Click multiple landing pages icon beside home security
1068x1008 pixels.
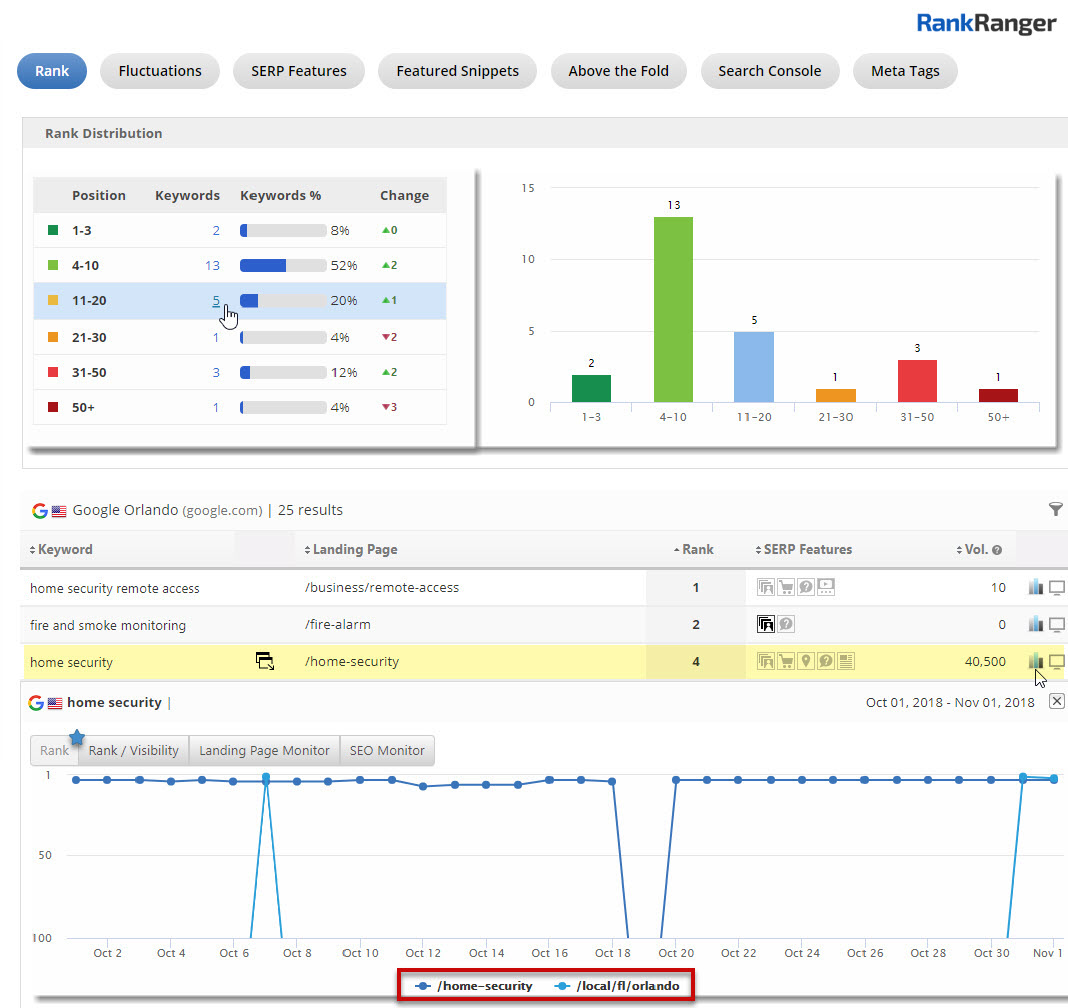[265, 661]
